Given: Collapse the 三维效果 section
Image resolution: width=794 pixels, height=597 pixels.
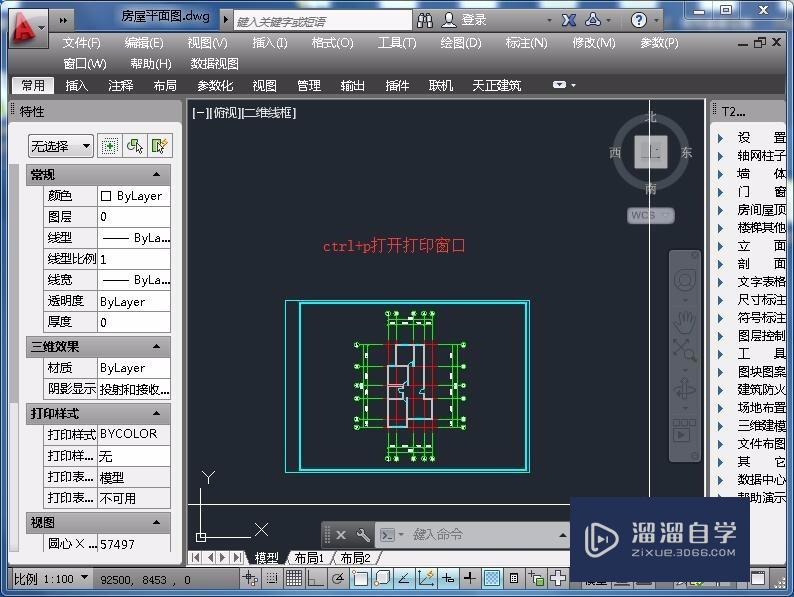Looking at the screenshot, I should [156, 347].
